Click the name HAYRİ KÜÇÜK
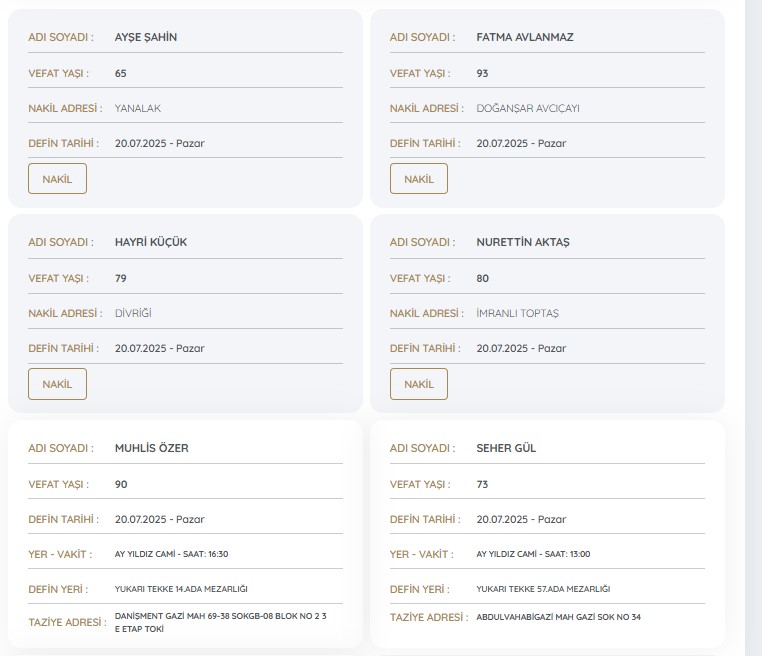762x656 pixels. [151, 243]
